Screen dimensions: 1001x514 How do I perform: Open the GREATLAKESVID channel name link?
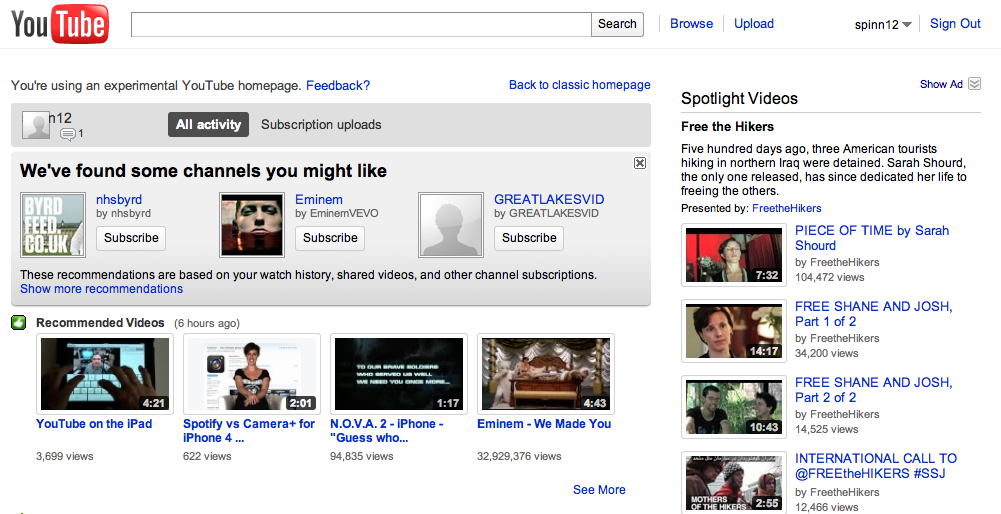(x=549, y=199)
